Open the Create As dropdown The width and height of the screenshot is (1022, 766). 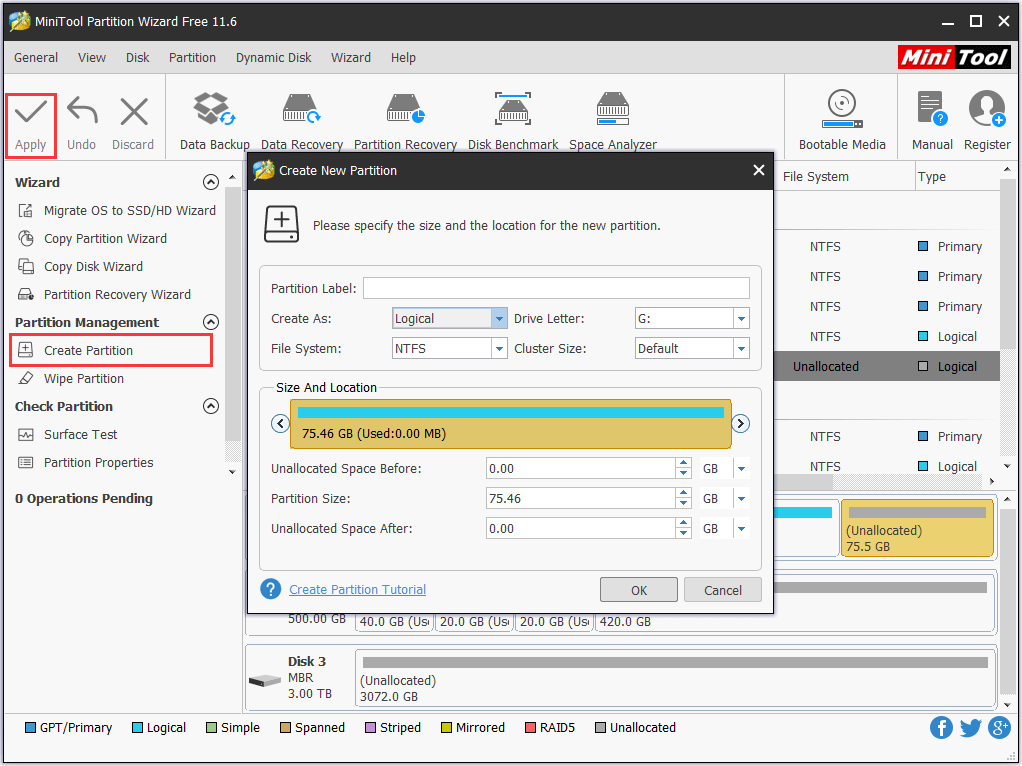[x=499, y=319]
